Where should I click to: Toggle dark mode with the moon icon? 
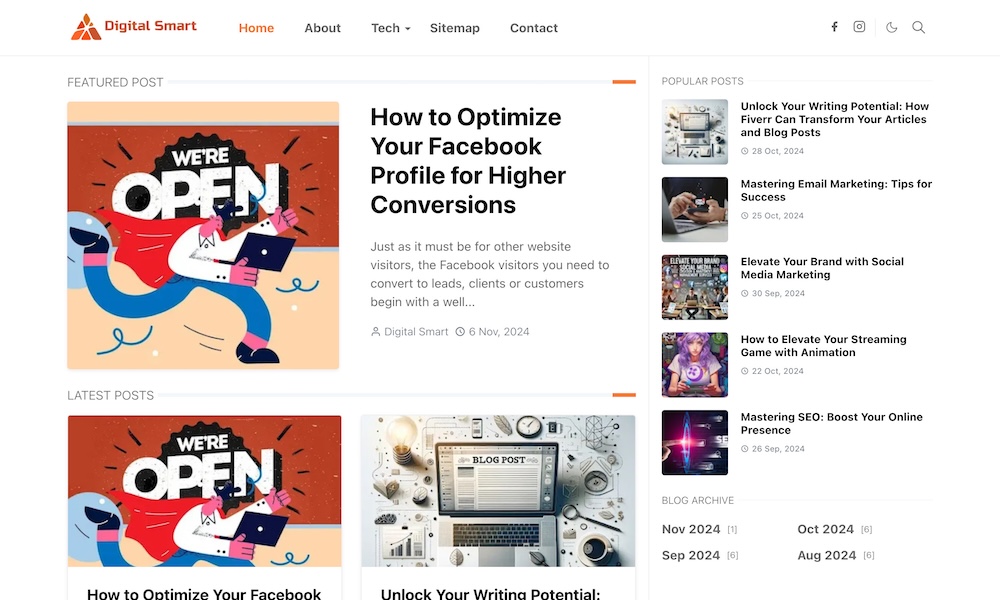[x=892, y=27]
